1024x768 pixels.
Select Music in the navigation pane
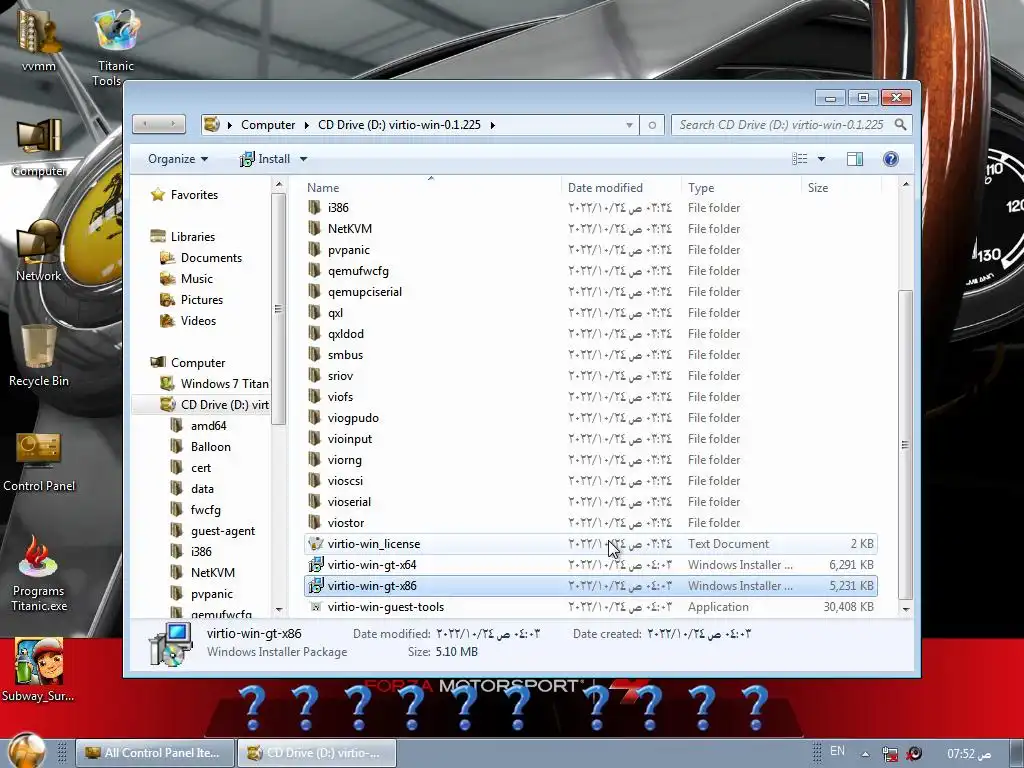(197, 279)
